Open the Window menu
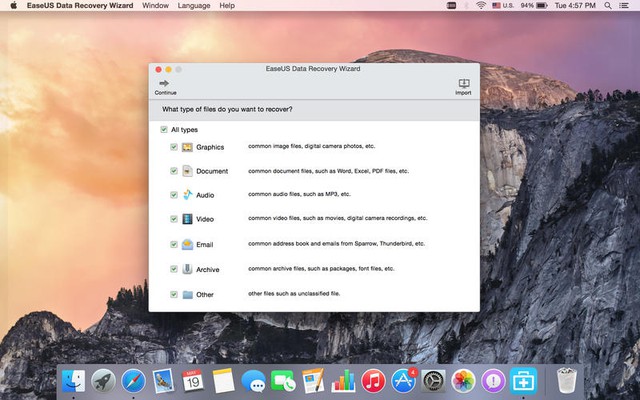The image size is (640, 400). pyautogui.click(x=155, y=6)
